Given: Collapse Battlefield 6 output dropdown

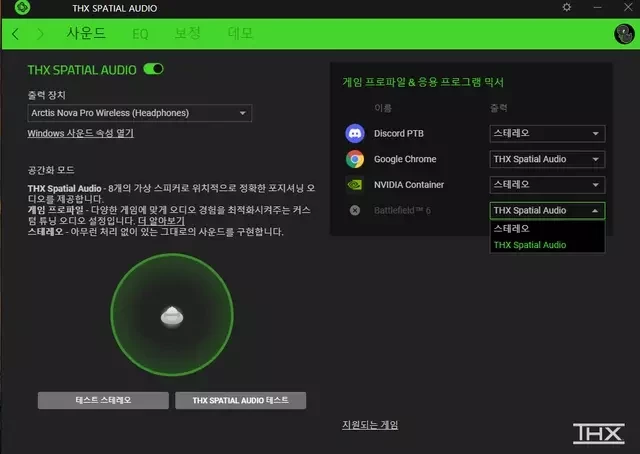Looking at the screenshot, I should [547, 211].
